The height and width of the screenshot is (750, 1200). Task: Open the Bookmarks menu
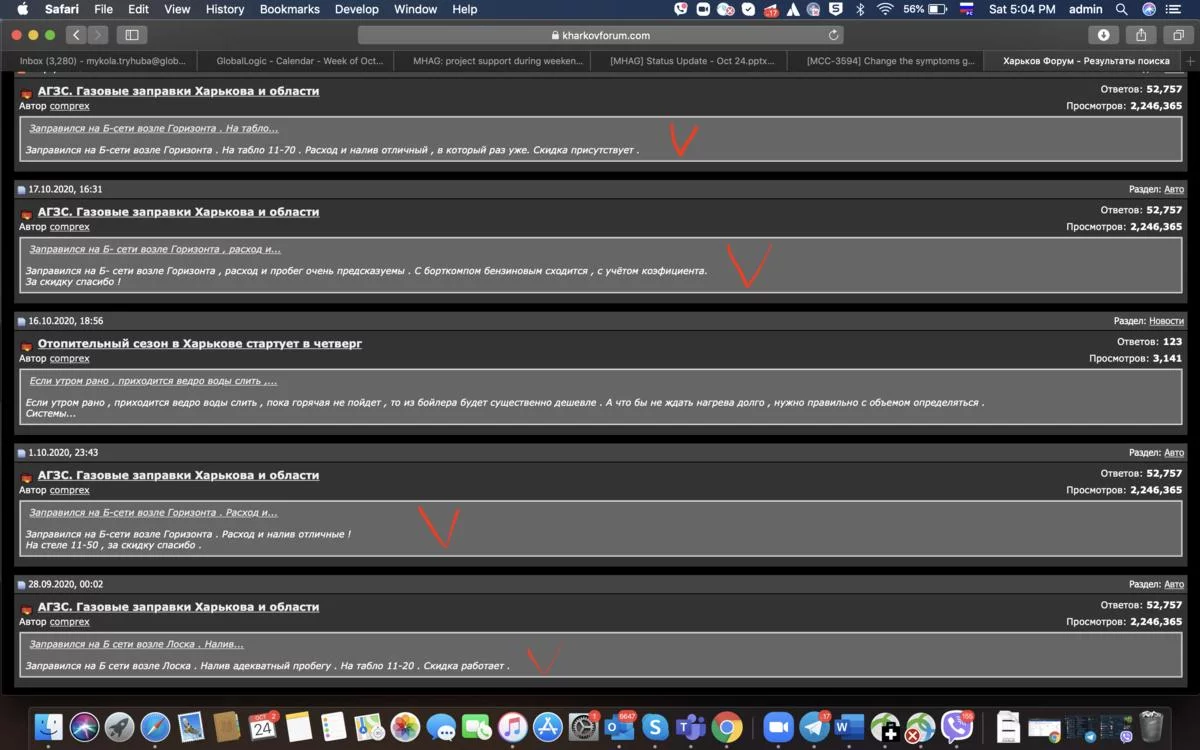click(289, 9)
